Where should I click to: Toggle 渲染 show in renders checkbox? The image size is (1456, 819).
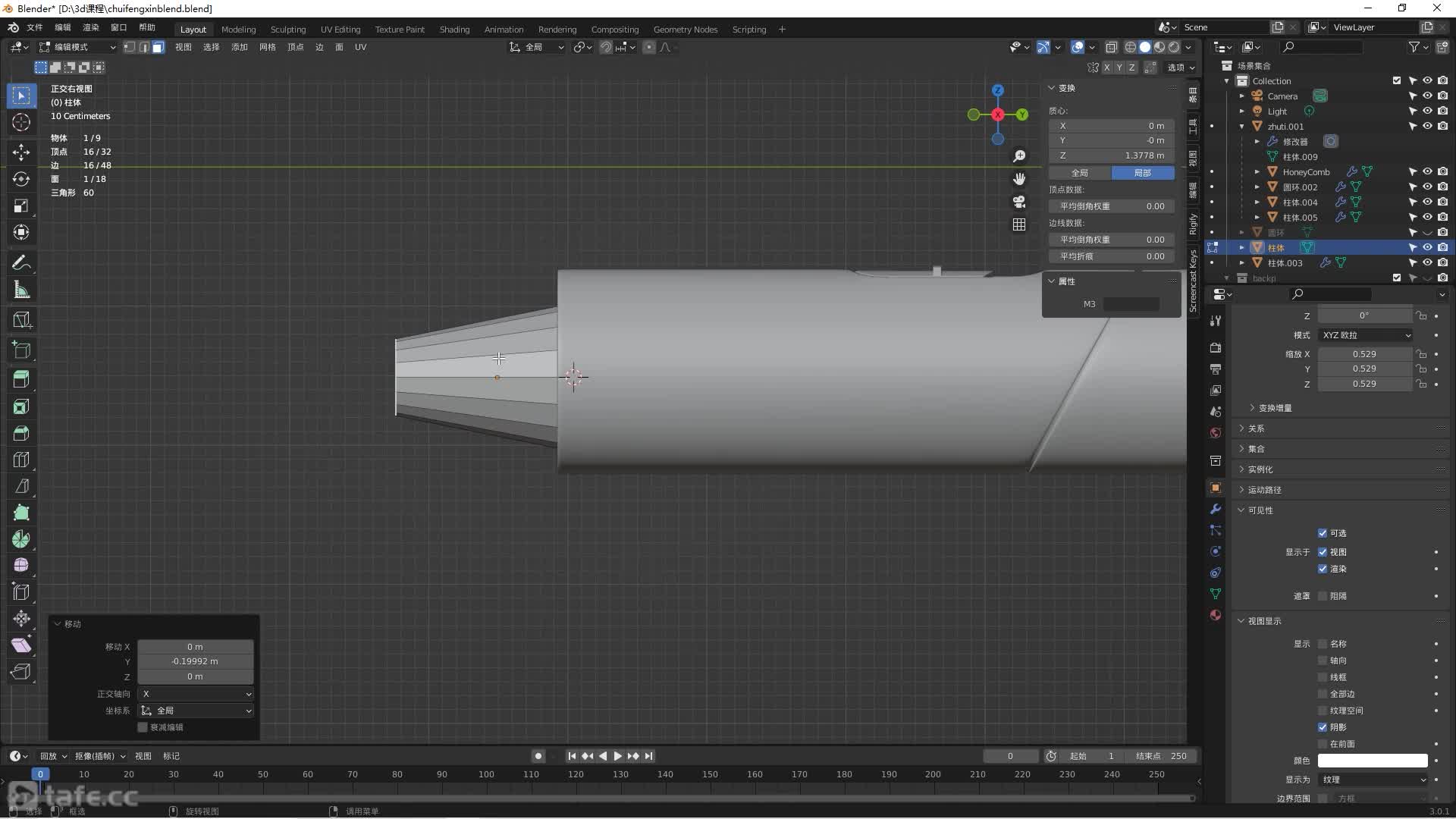click(1323, 569)
